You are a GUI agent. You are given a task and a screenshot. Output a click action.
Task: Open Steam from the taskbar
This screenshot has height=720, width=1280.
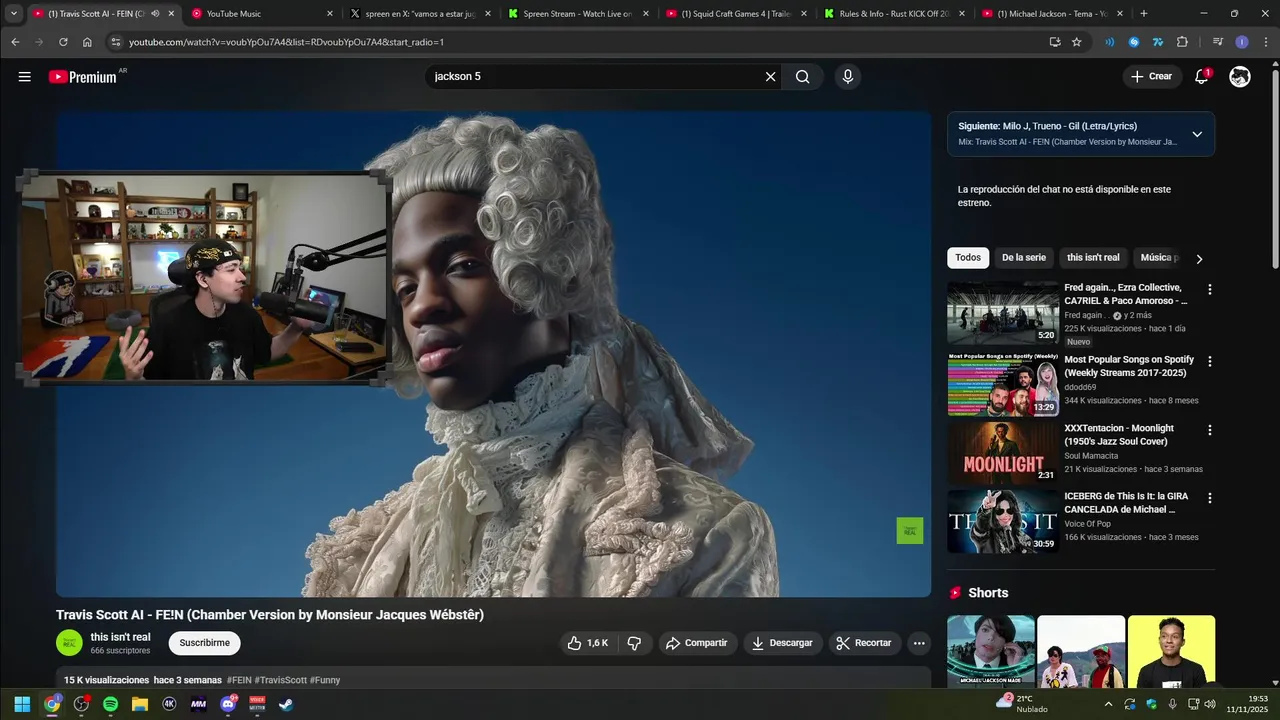pyautogui.click(x=286, y=704)
